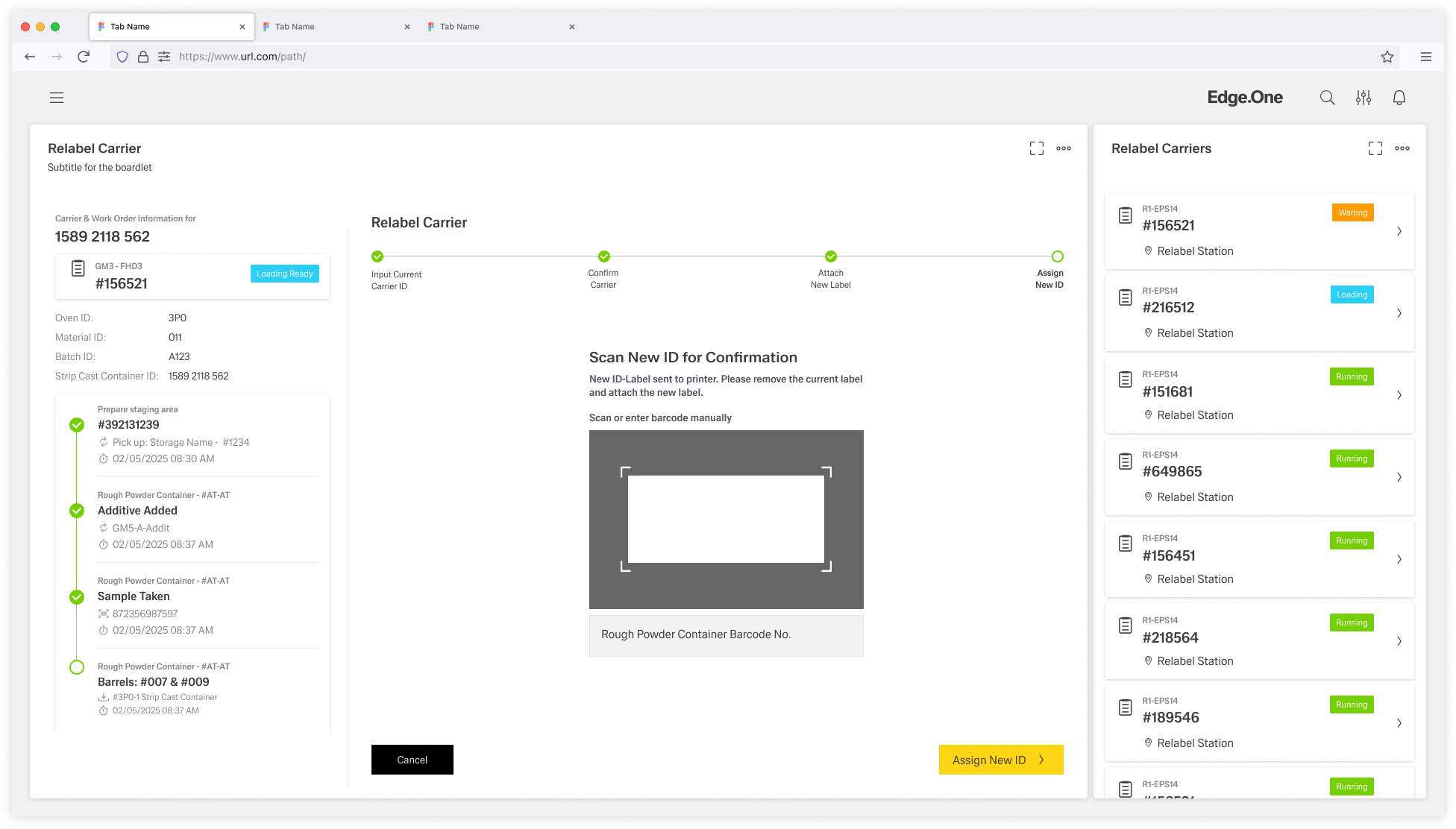Click the location pin icon for carrier #216512

click(x=1148, y=333)
